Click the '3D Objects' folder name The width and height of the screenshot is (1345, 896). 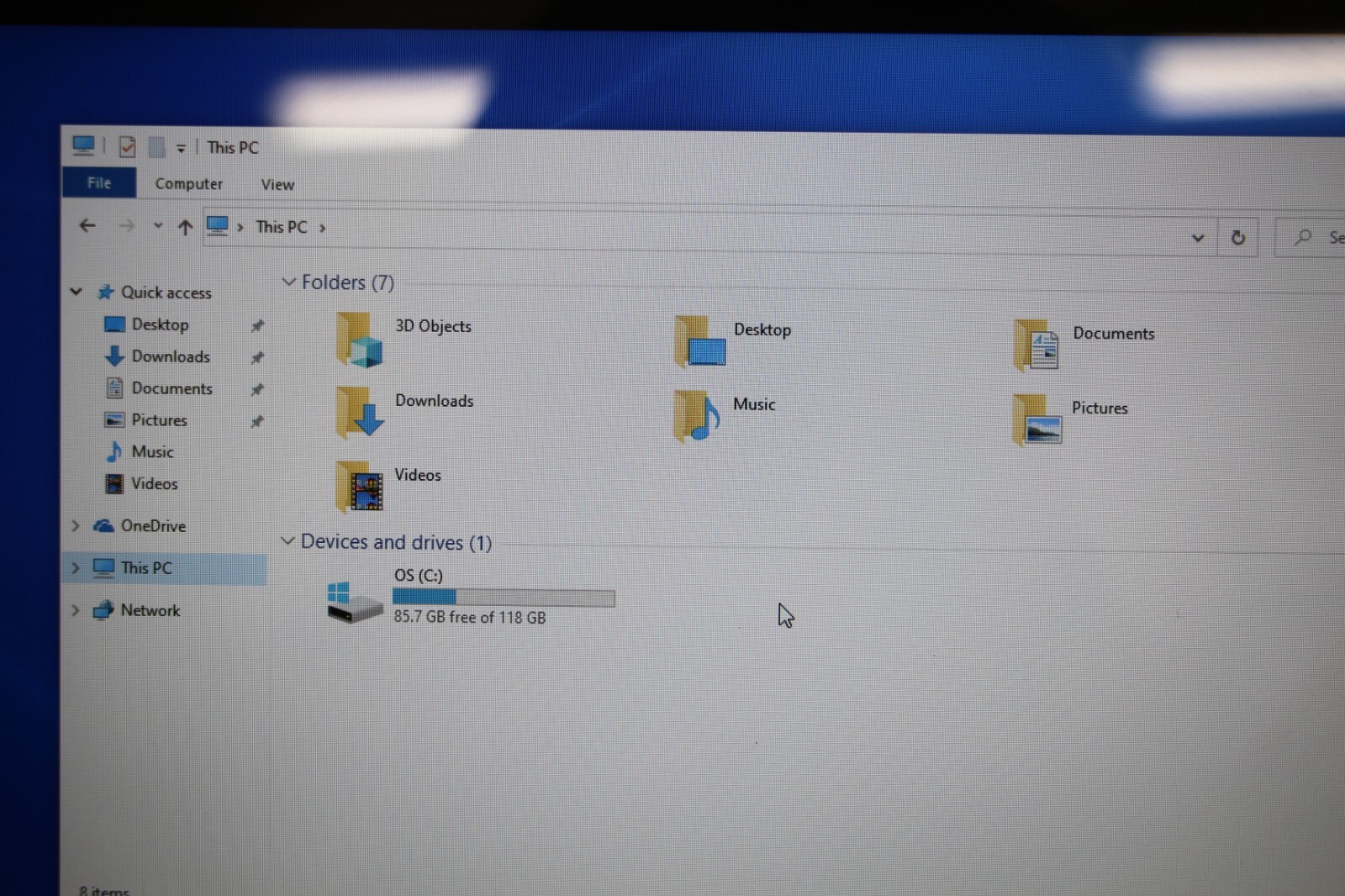point(433,326)
